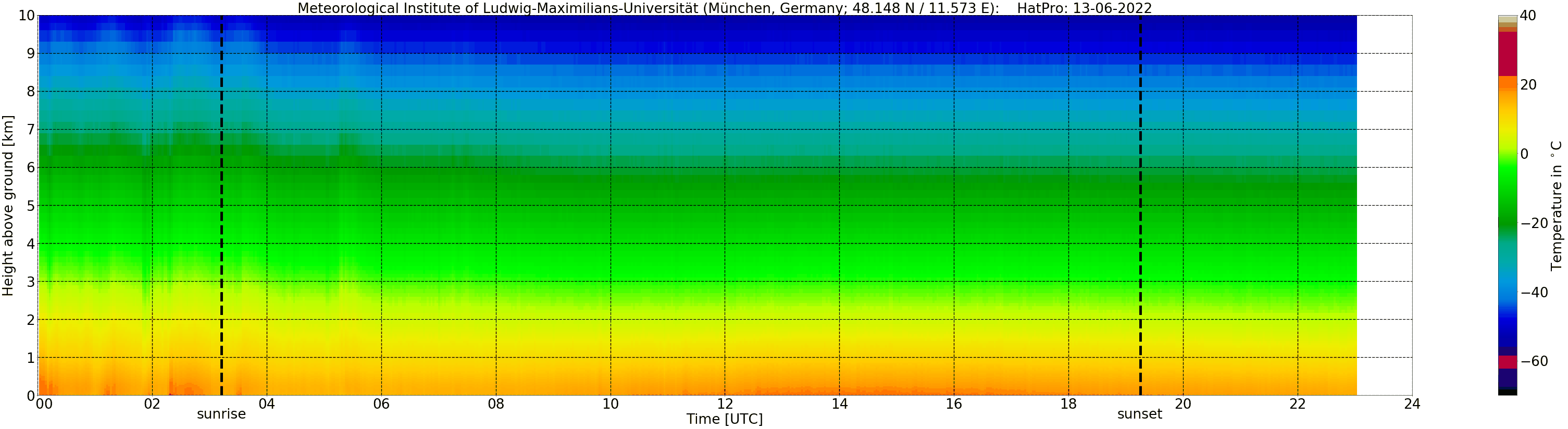Click the green −20 colorbar region
Screen dimensions: 1568x429
[x=1507, y=223]
